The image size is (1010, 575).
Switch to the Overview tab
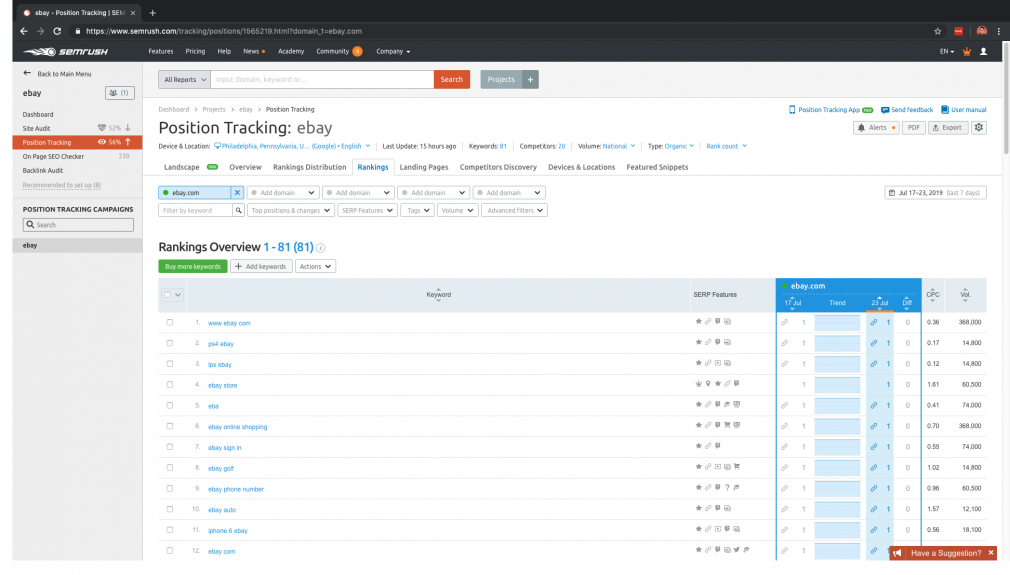245,167
